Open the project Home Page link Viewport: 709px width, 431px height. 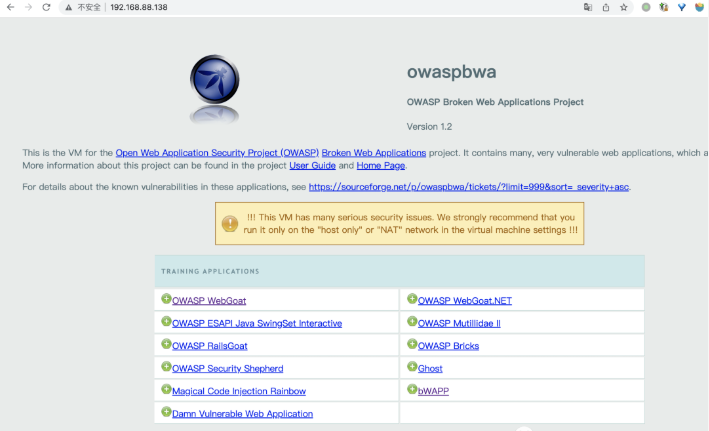(x=381, y=166)
